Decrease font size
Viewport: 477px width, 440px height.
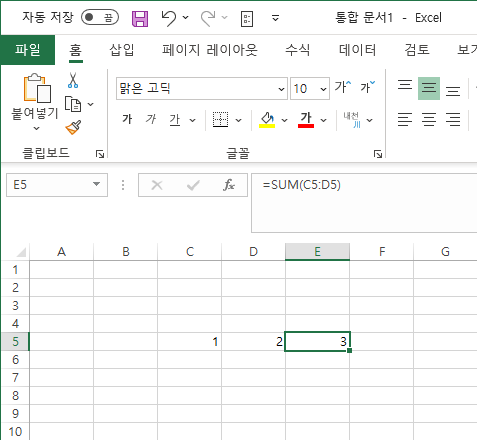[368, 87]
